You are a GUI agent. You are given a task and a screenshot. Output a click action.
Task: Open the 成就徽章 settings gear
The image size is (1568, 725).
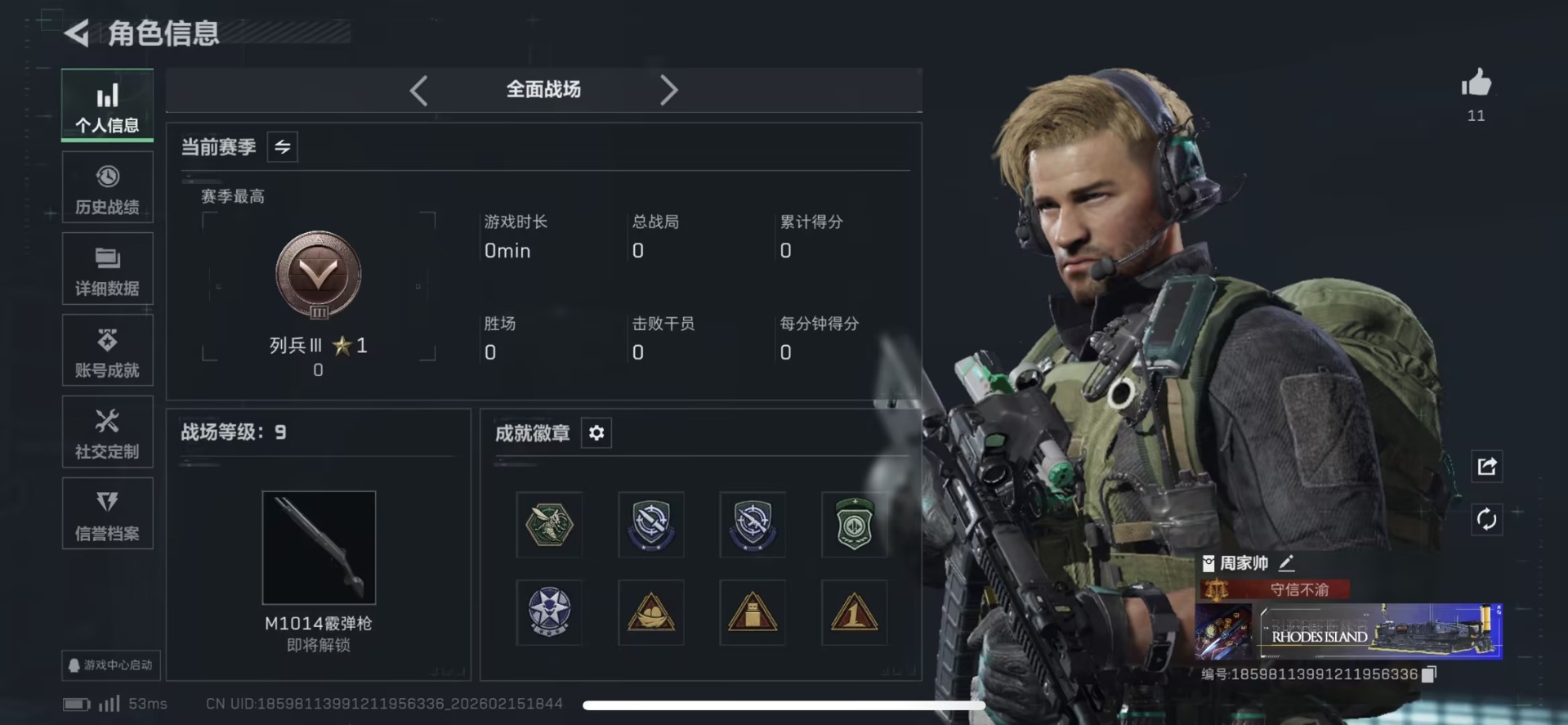596,432
